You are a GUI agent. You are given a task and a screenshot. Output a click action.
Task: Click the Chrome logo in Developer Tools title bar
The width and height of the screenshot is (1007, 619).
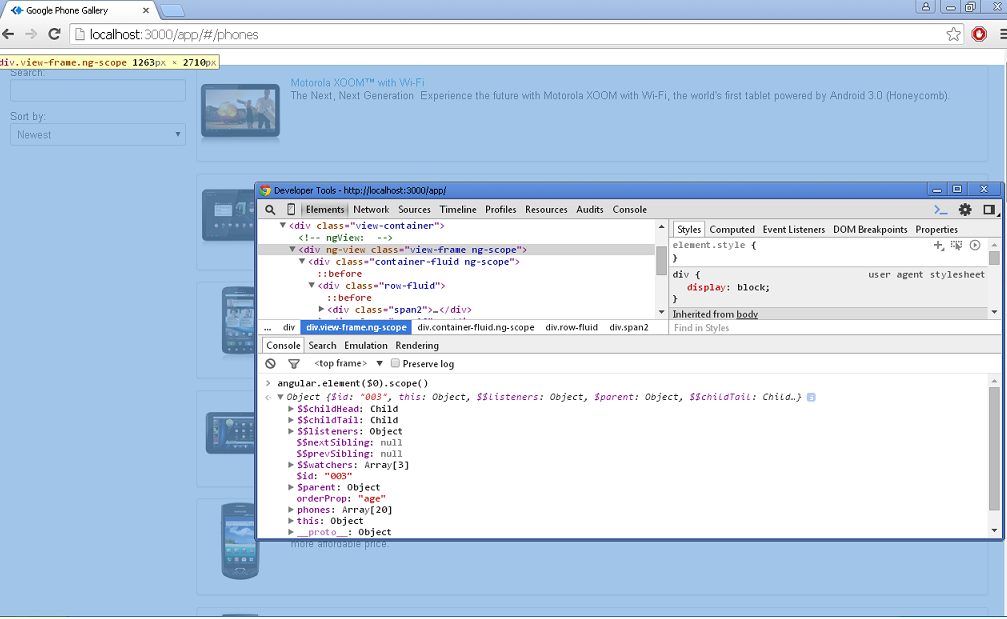tap(265, 190)
